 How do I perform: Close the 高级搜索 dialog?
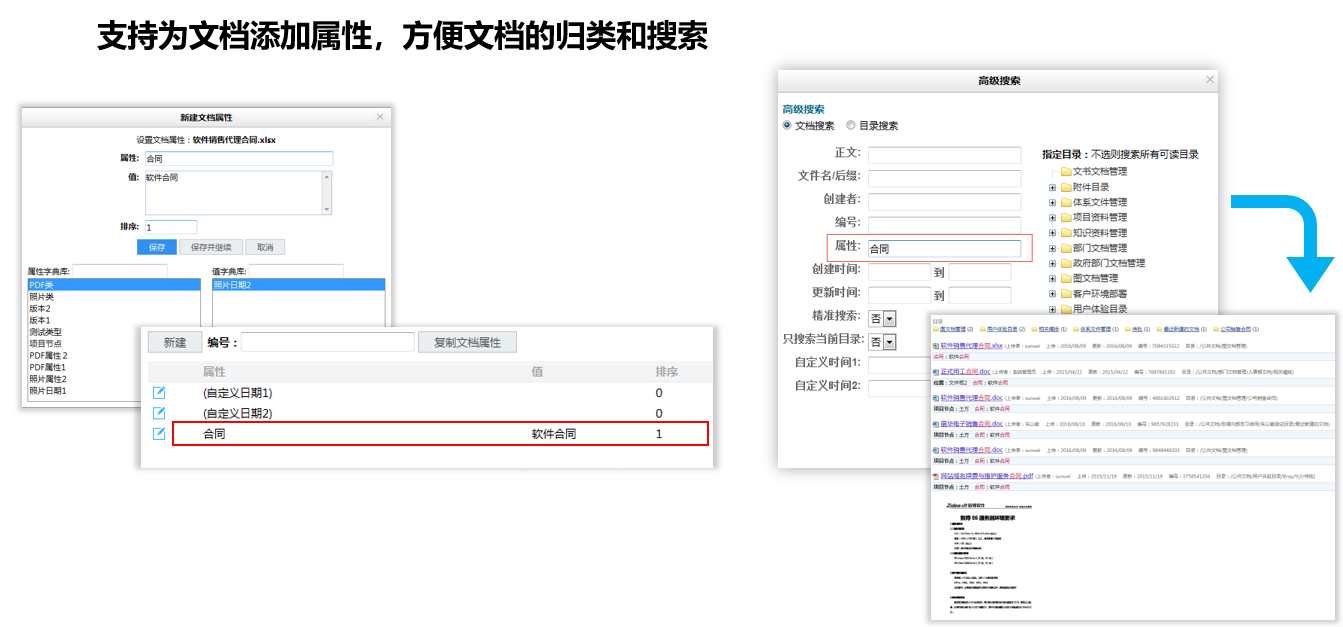pos(1210,79)
